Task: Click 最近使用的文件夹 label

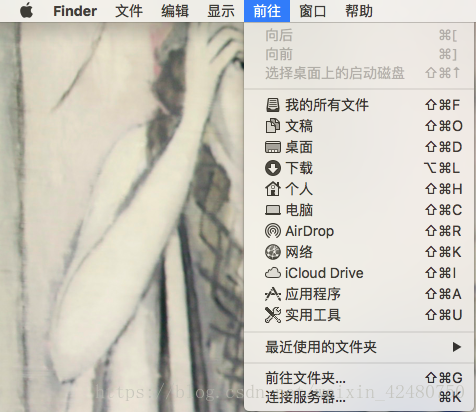Action: pyautogui.click(x=321, y=347)
